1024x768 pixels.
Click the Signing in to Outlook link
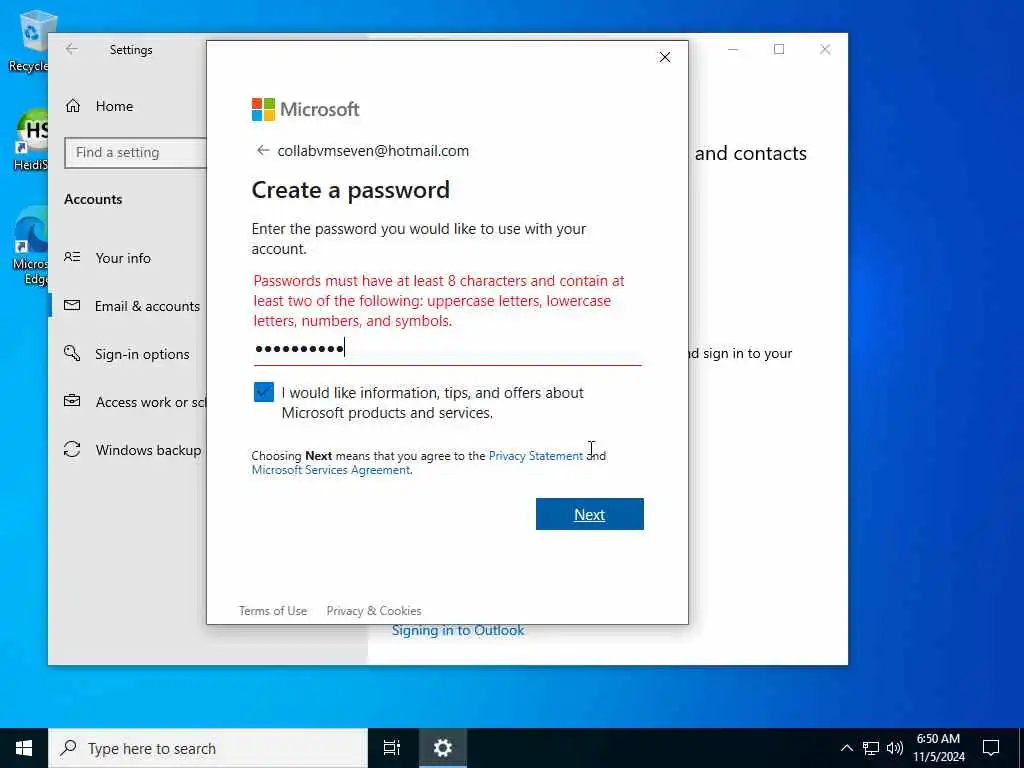[x=458, y=631]
